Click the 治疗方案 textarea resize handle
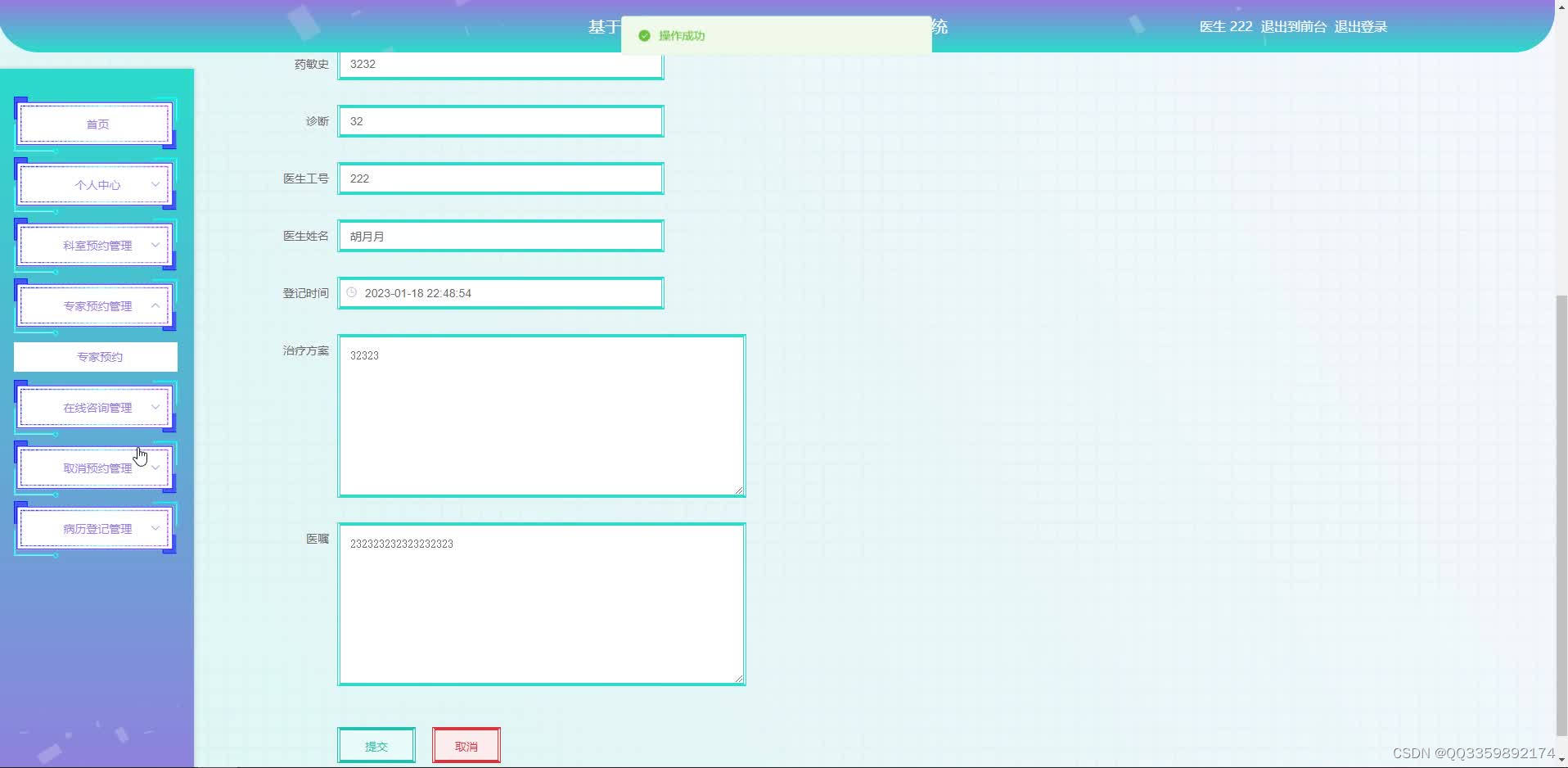The width and height of the screenshot is (1568, 768). click(739, 490)
